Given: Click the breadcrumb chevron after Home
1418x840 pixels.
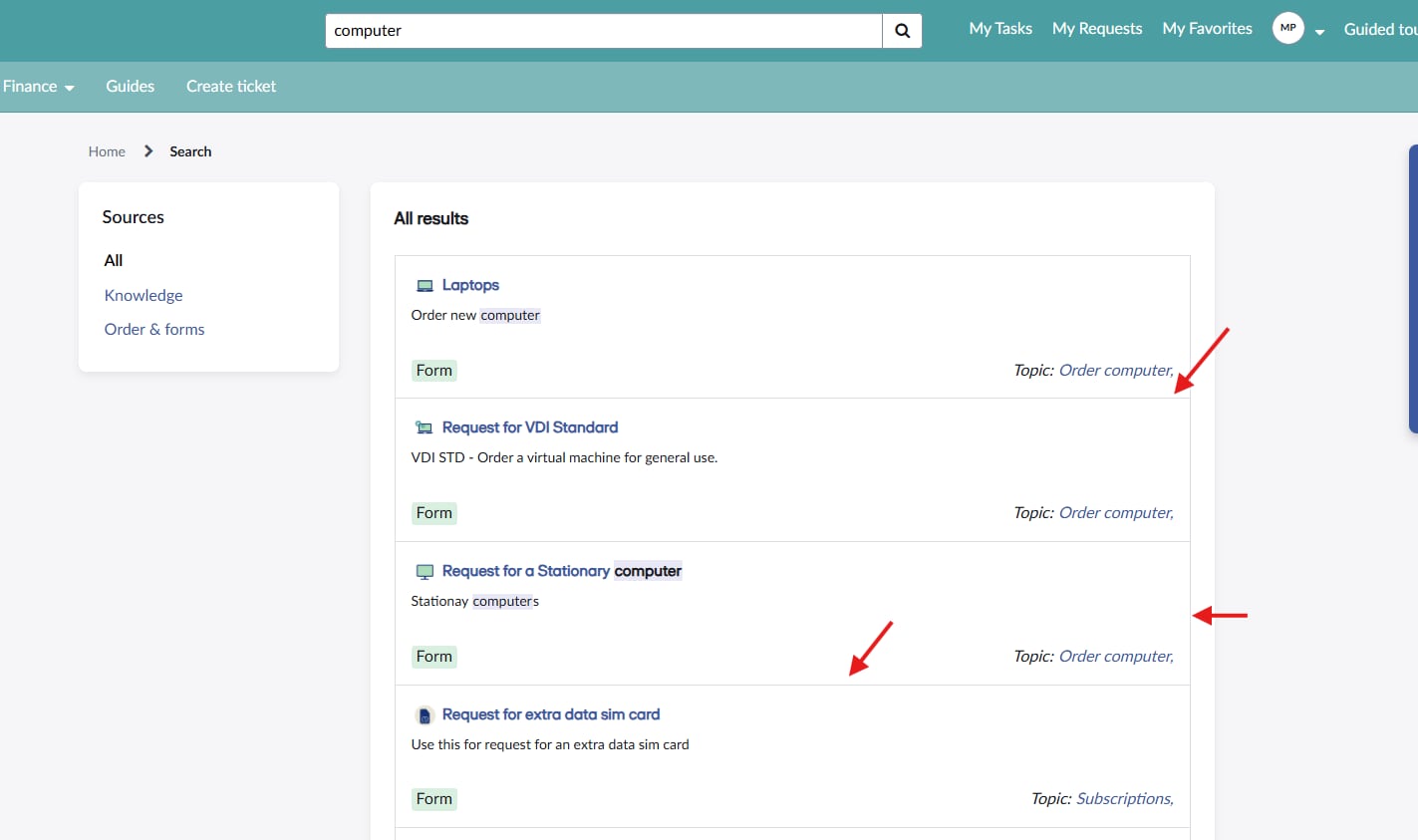Looking at the screenshot, I should pyautogui.click(x=148, y=151).
